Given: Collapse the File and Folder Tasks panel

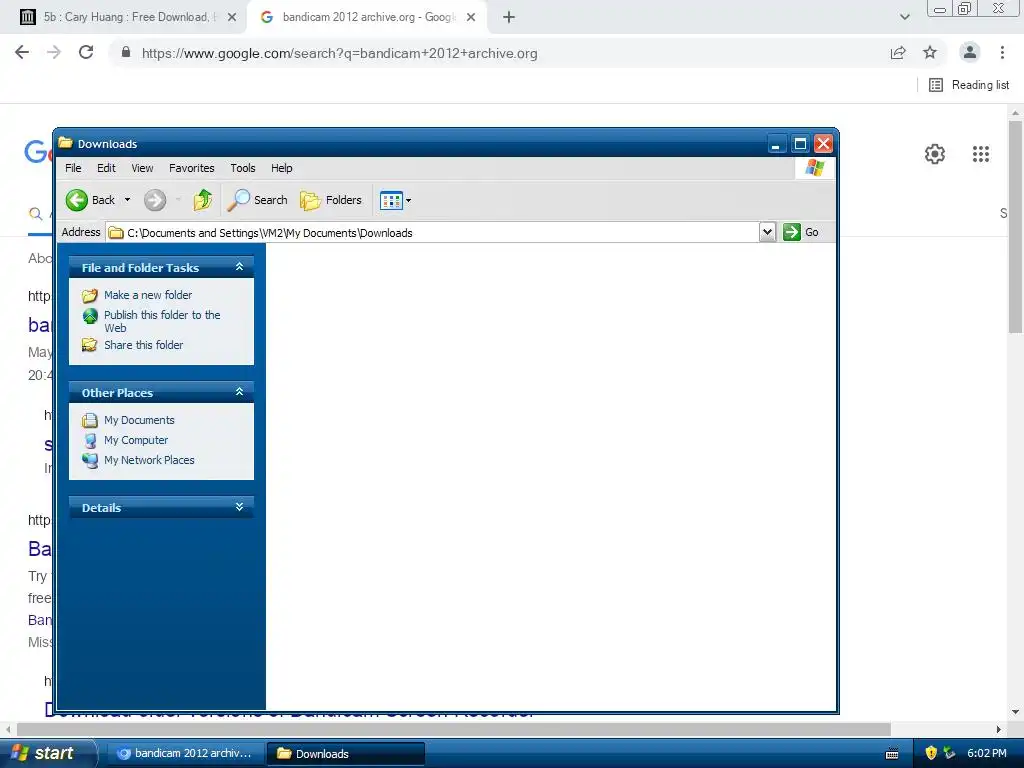Looking at the screenshot, I should point(239,267).
